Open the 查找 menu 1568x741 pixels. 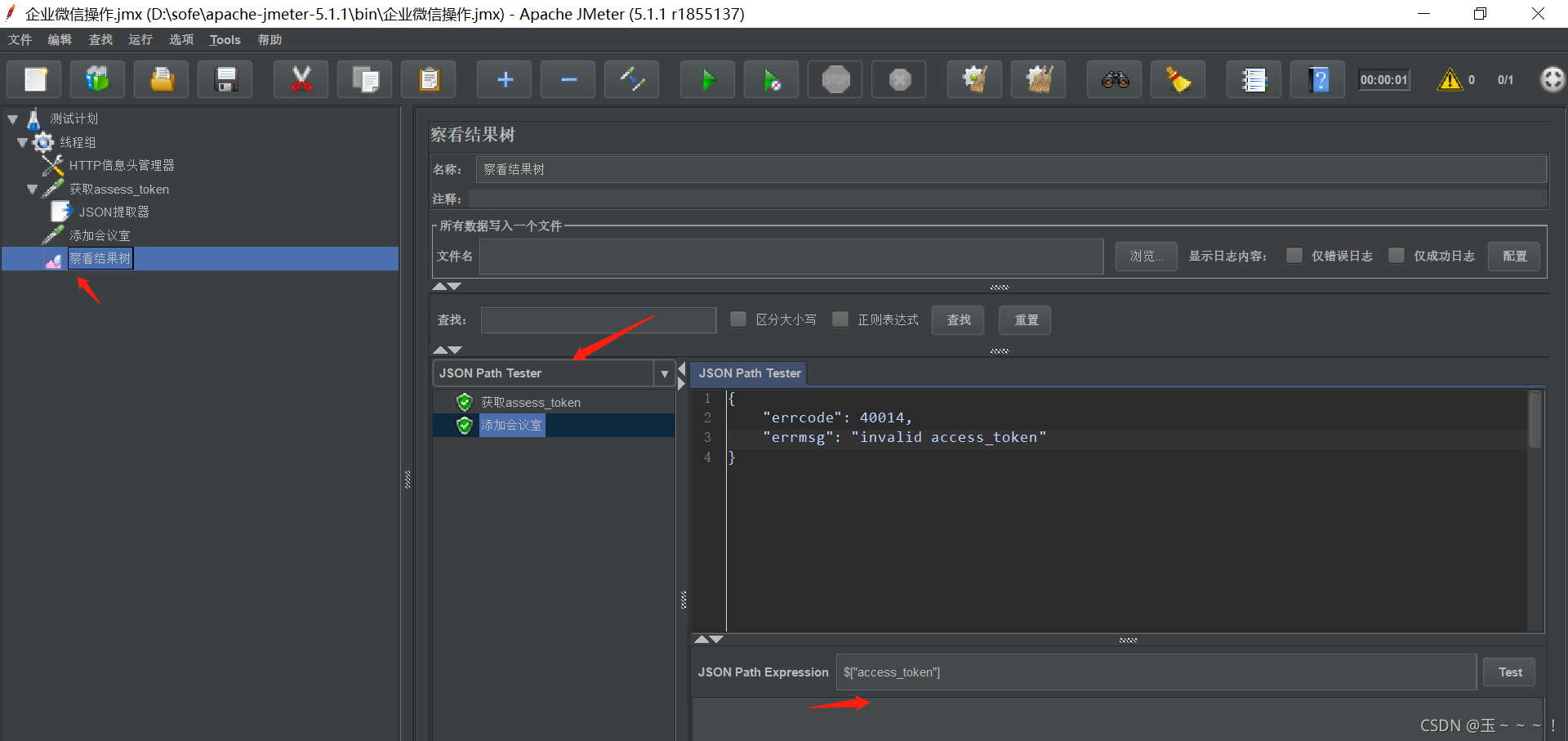click(x=100, y=40)
